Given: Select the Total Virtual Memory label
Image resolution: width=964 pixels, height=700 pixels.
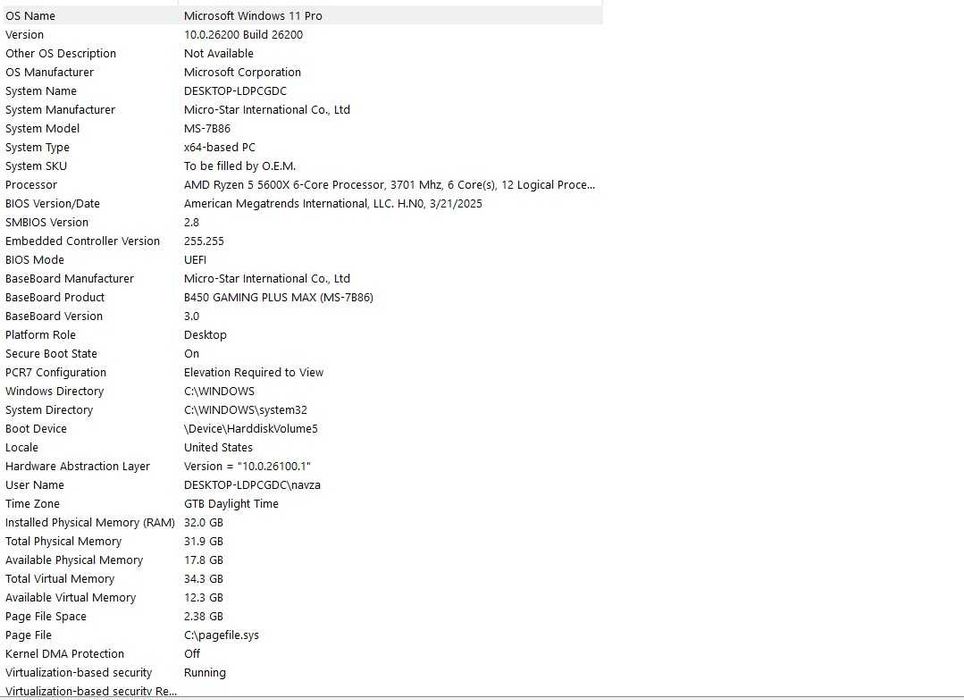Looking at the screenshot, I should [x=60, y=579].
